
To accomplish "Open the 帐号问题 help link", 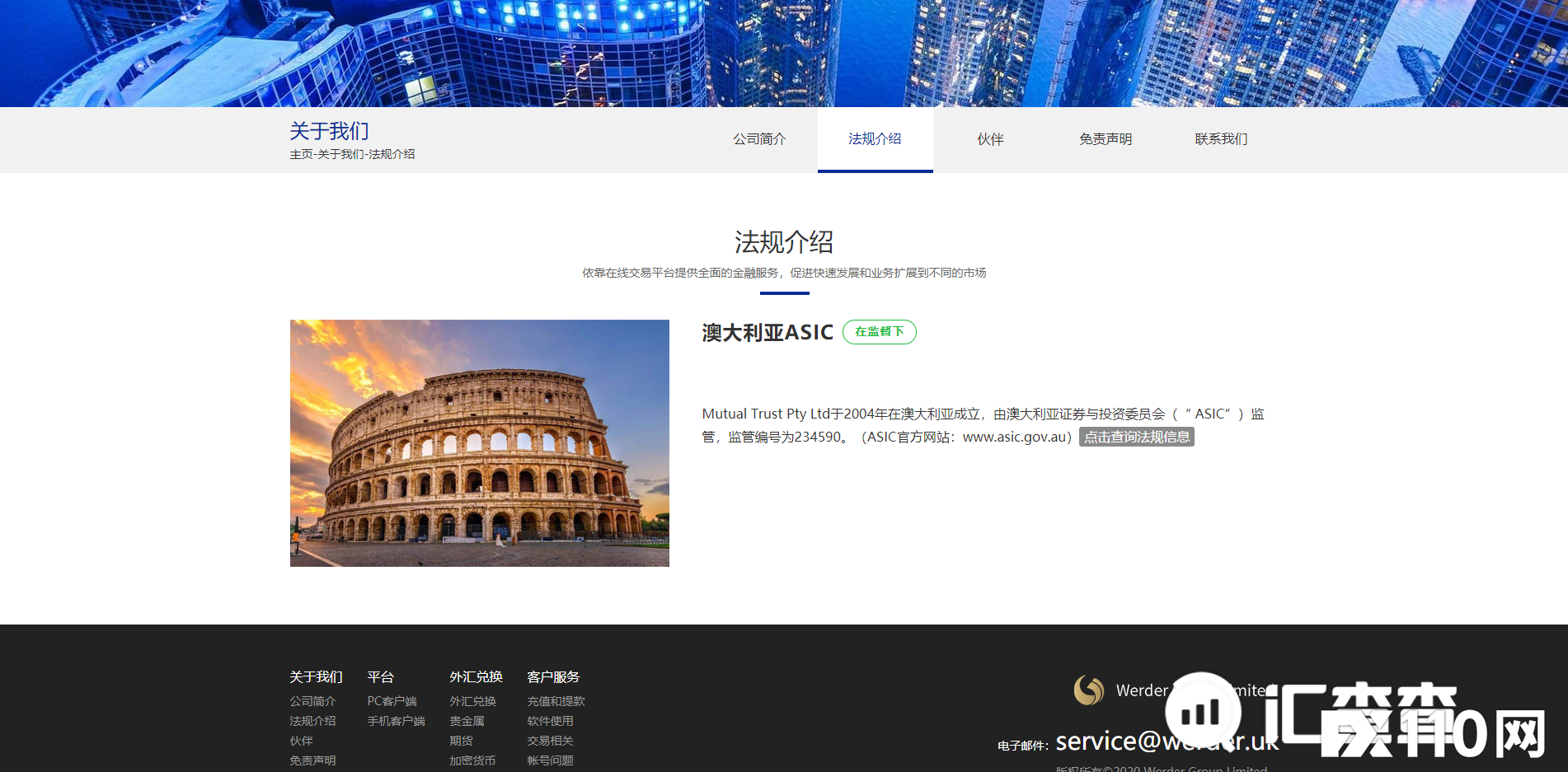I will (x=551, y=760).
